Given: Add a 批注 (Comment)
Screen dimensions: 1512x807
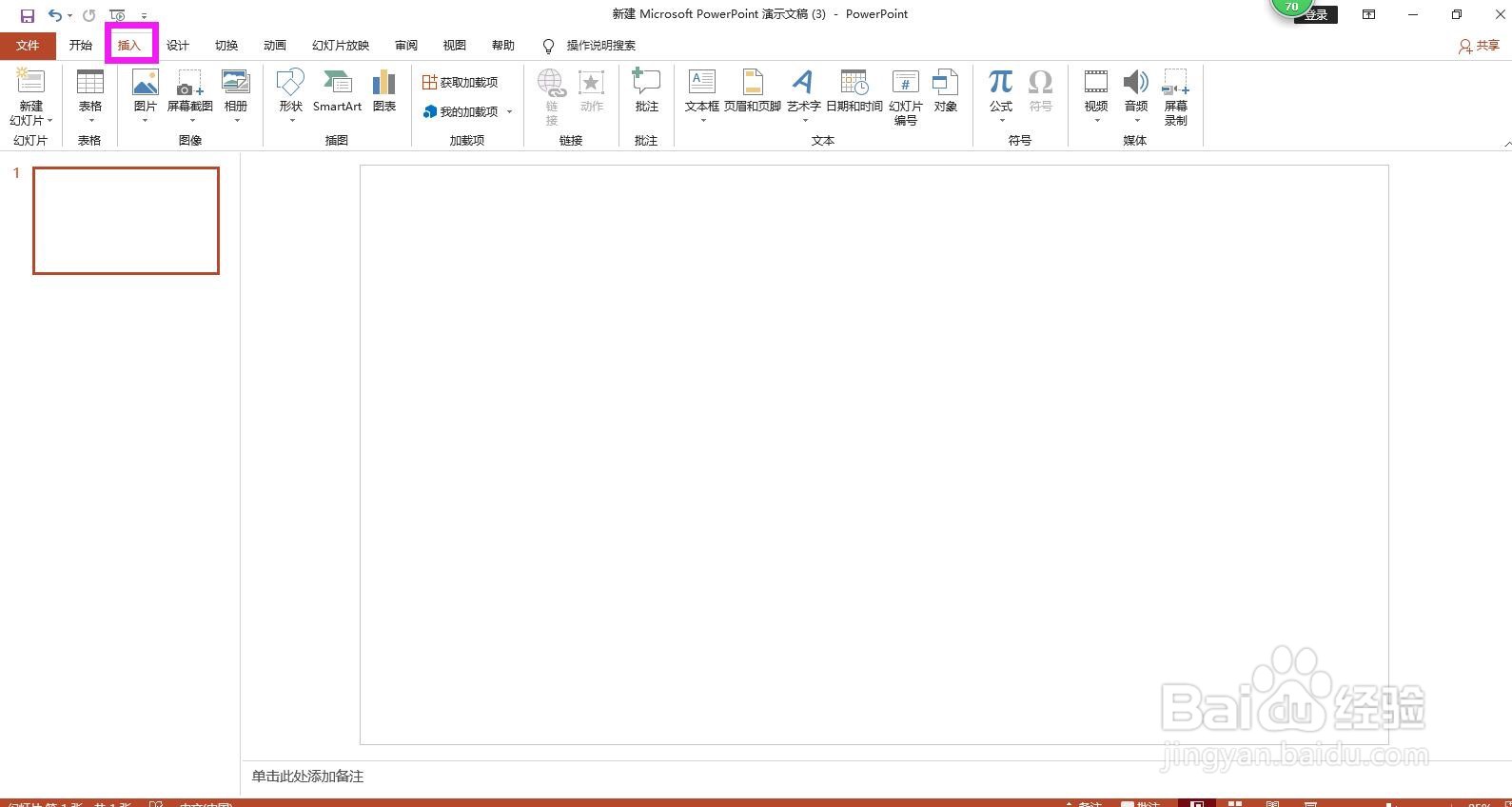Looking at the screenshot, I should (x=647, y=91).
